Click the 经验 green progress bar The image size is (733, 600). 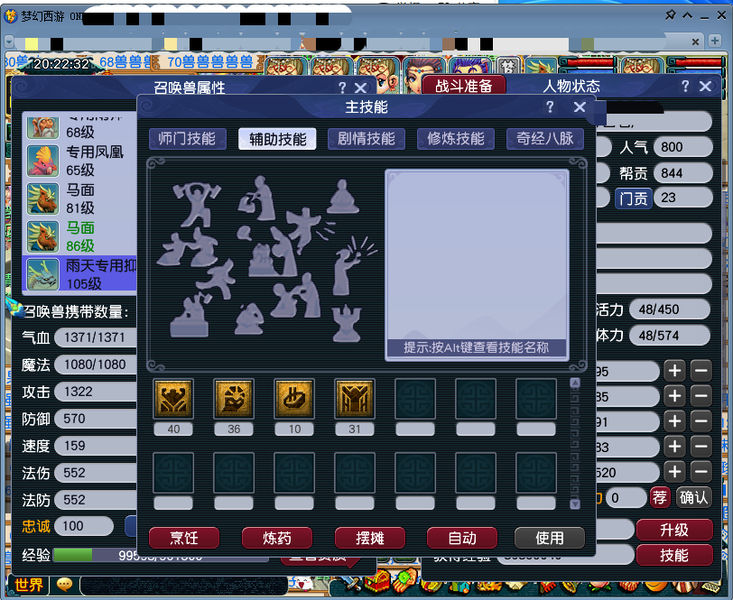(x=72, y=555)
